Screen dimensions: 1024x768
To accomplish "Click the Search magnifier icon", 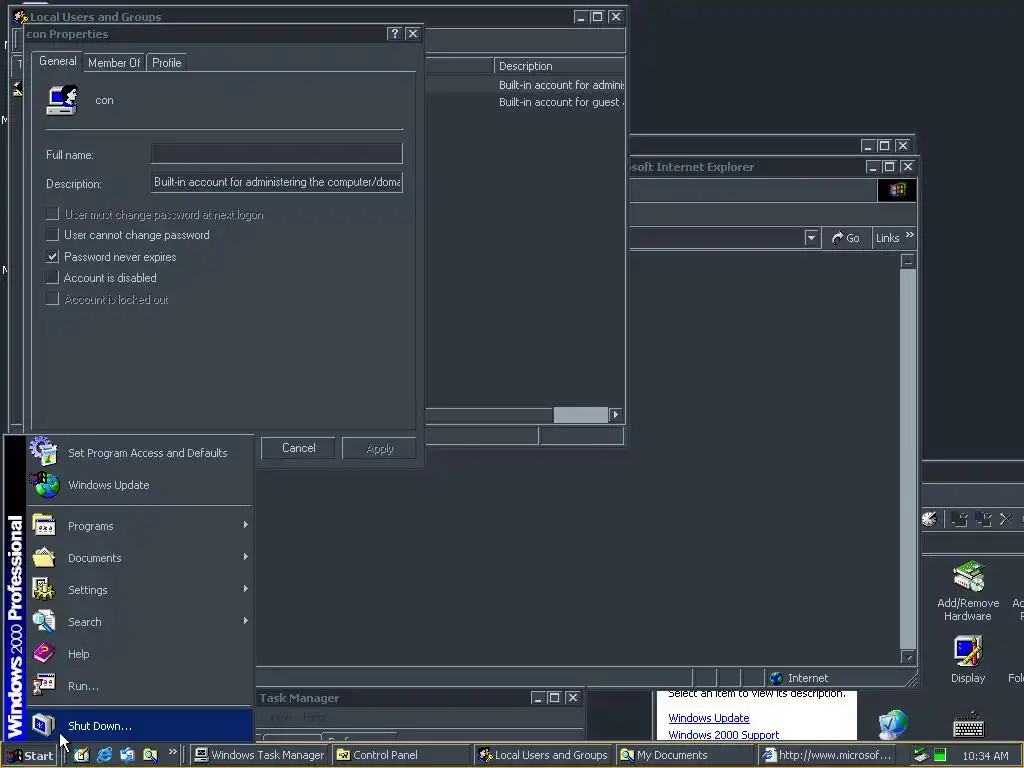I will 44,622.
